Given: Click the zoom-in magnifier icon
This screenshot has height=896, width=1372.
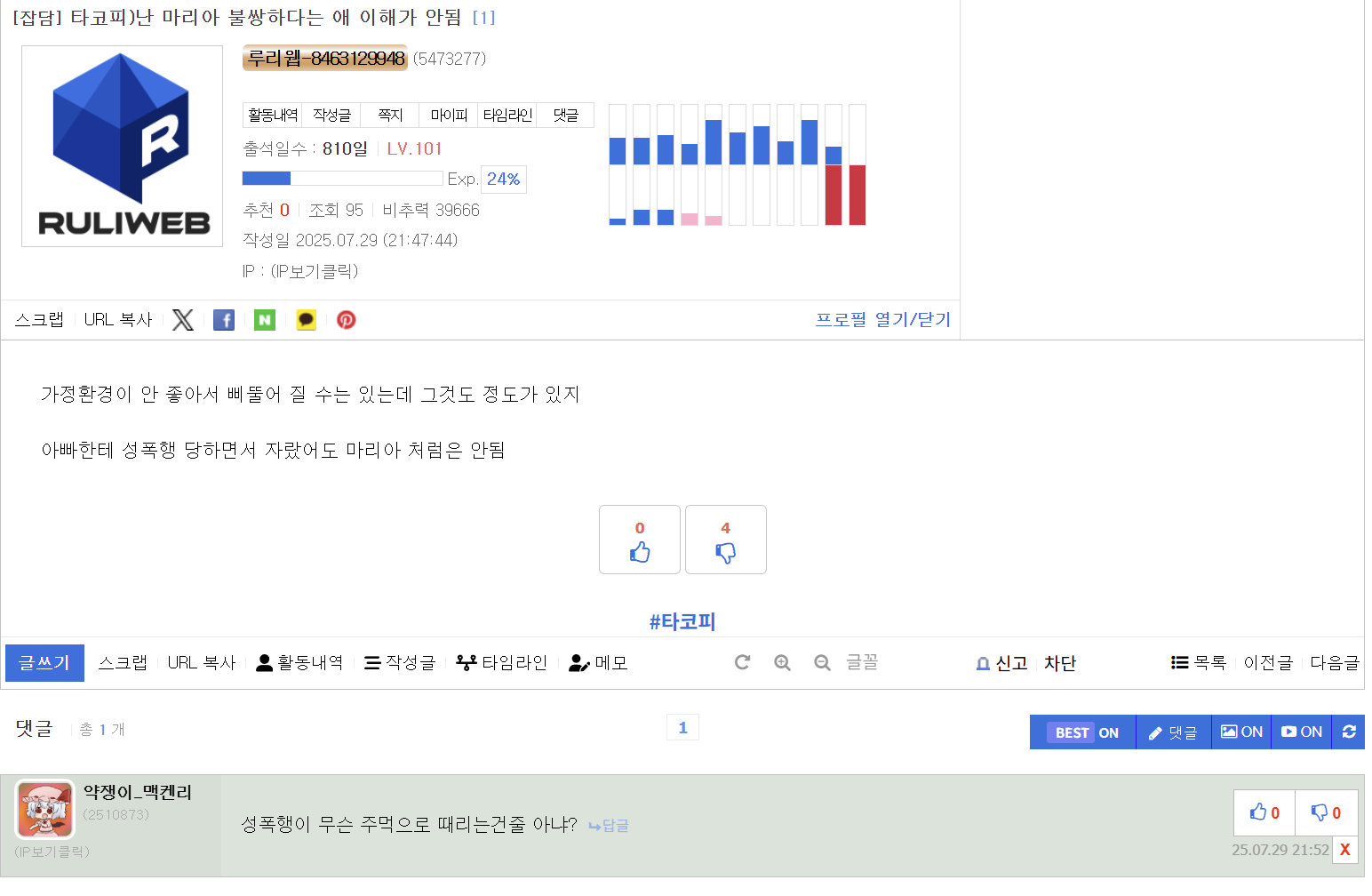Looking at the screenshot, I should pos(782,663).
